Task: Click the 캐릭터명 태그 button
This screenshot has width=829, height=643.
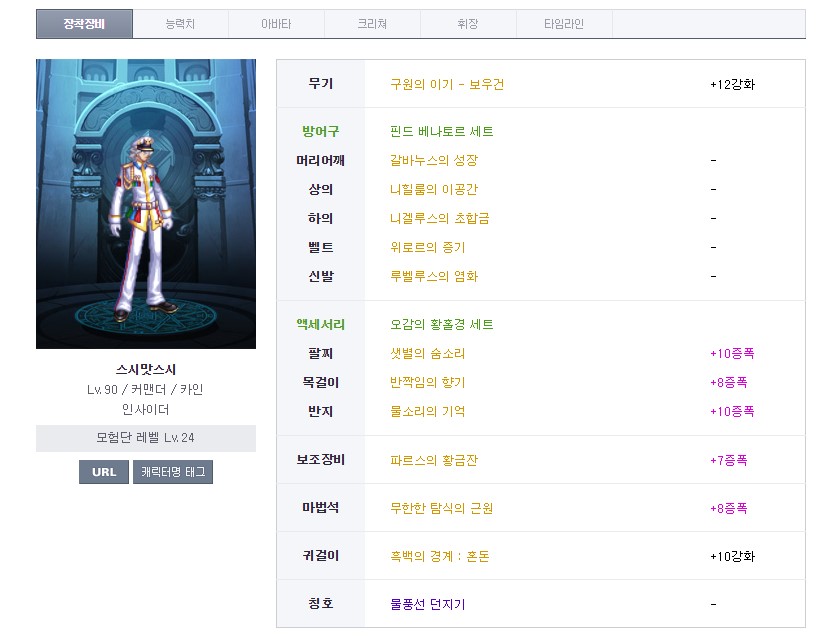Action: pyautogui.click(x=173, y=472)
